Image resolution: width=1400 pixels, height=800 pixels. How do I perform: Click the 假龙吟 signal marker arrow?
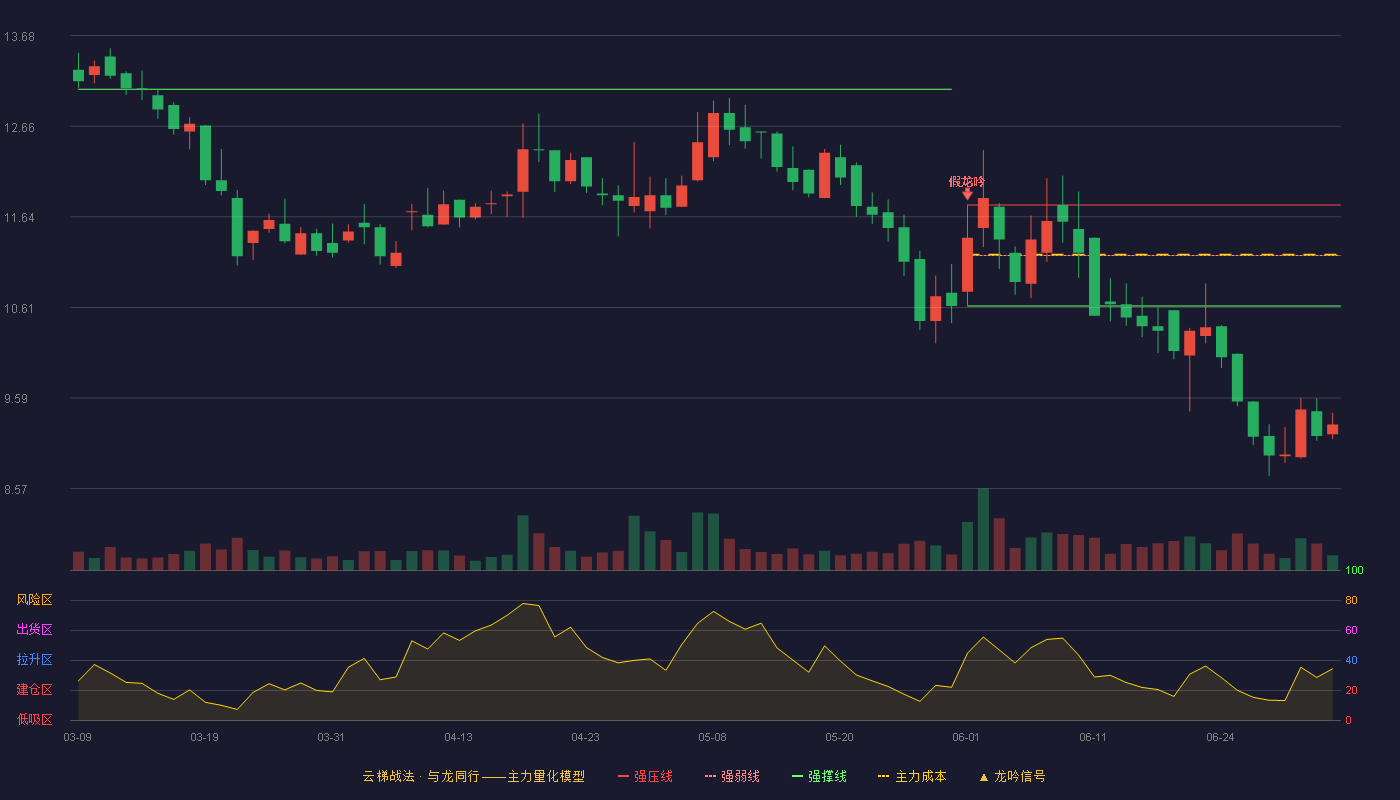(967, 194)
